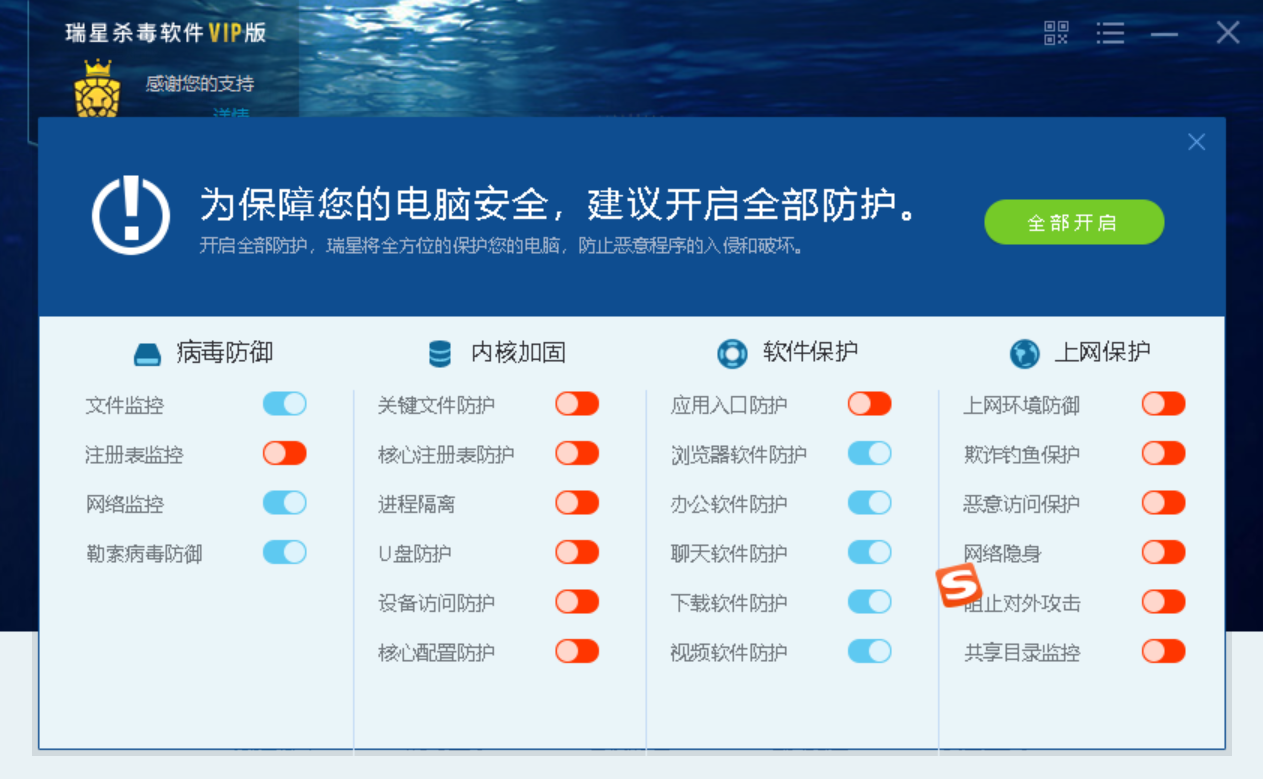The width and height of the screenshot is (1263, 779).
Task: Minimize the Rising antivirus window
Action: 1164,33
